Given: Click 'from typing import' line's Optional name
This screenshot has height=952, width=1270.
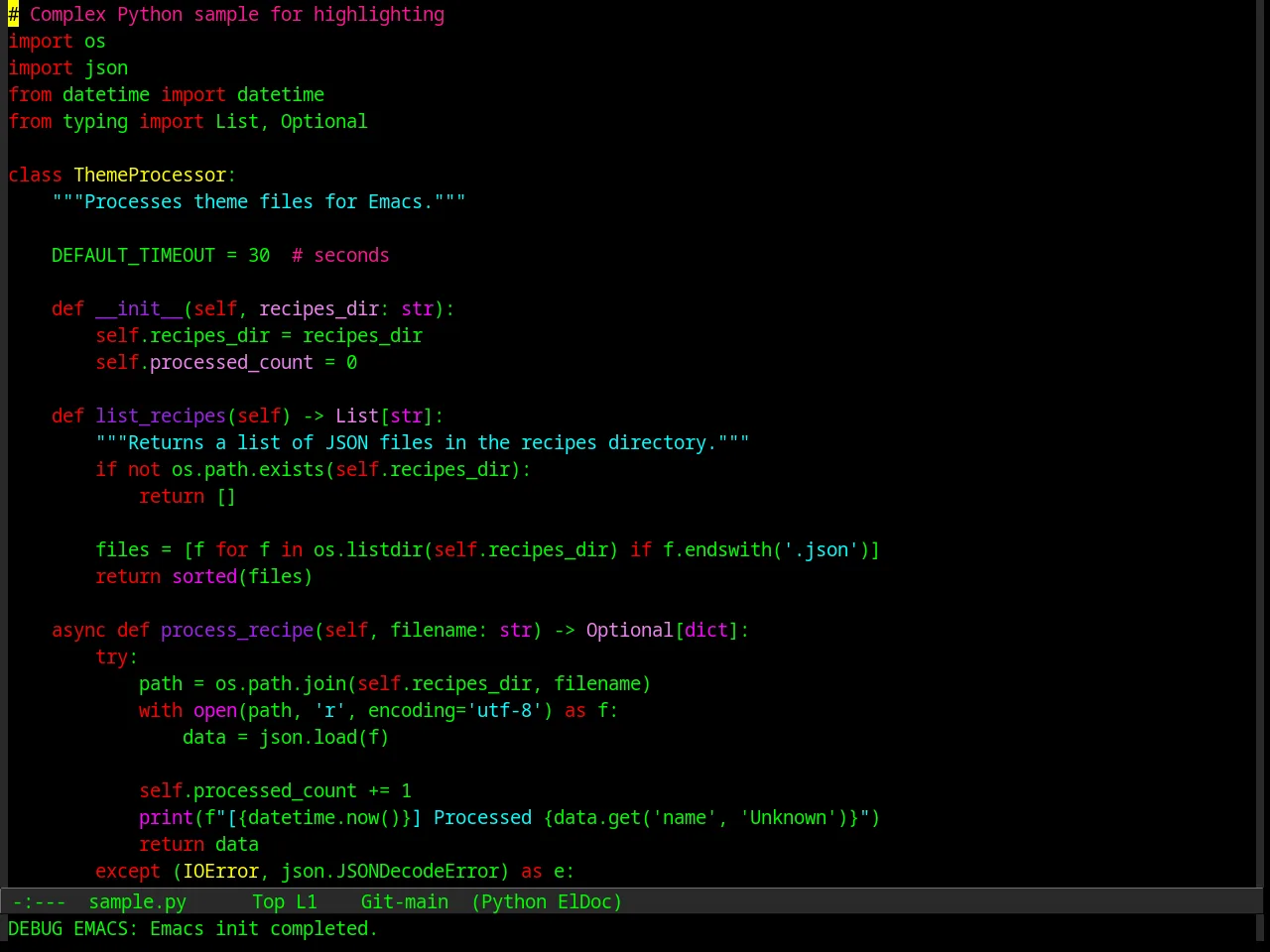Looking at the screenshot, I should pos(323,121).
